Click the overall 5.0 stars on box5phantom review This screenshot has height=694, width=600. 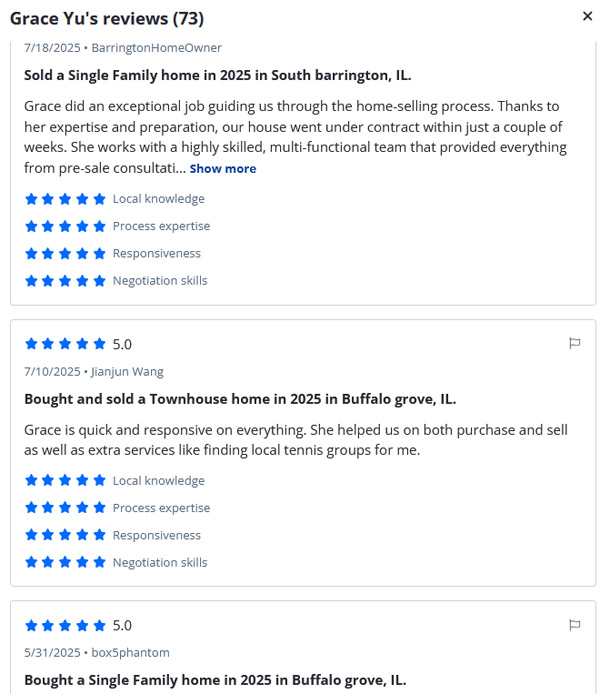(65, 626)
